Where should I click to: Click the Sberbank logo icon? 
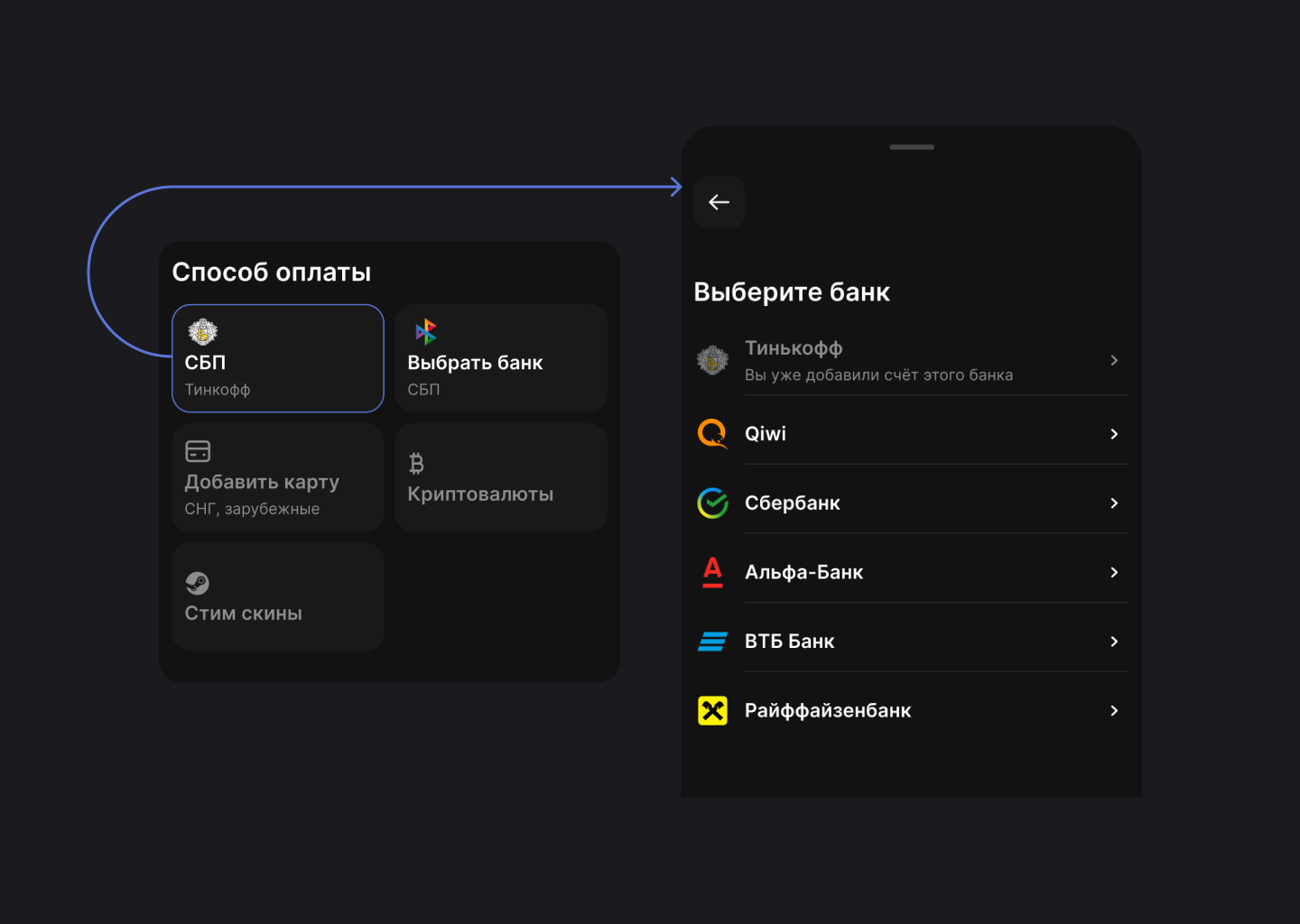[x=712, y=503]
